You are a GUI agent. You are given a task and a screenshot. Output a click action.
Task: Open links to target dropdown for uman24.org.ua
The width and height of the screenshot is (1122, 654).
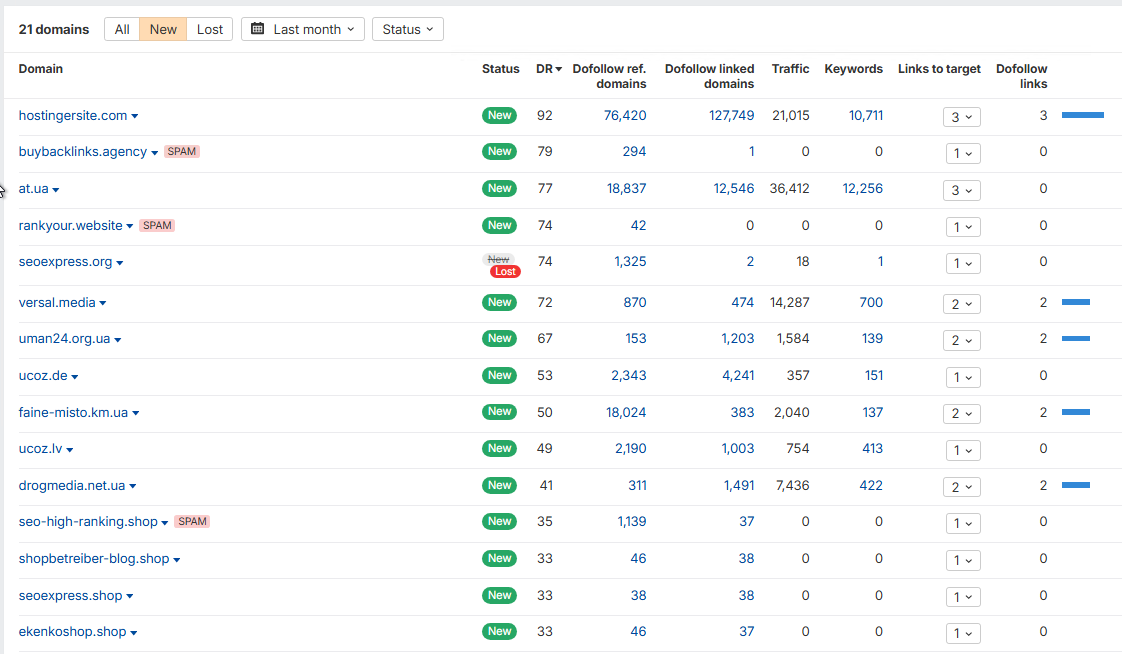pos(962,341)
